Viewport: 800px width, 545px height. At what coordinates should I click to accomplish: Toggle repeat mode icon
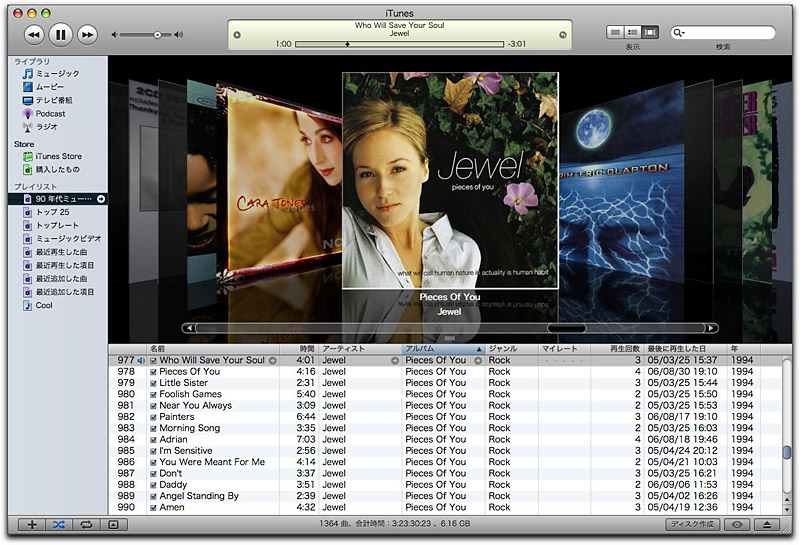pos(87,524)
